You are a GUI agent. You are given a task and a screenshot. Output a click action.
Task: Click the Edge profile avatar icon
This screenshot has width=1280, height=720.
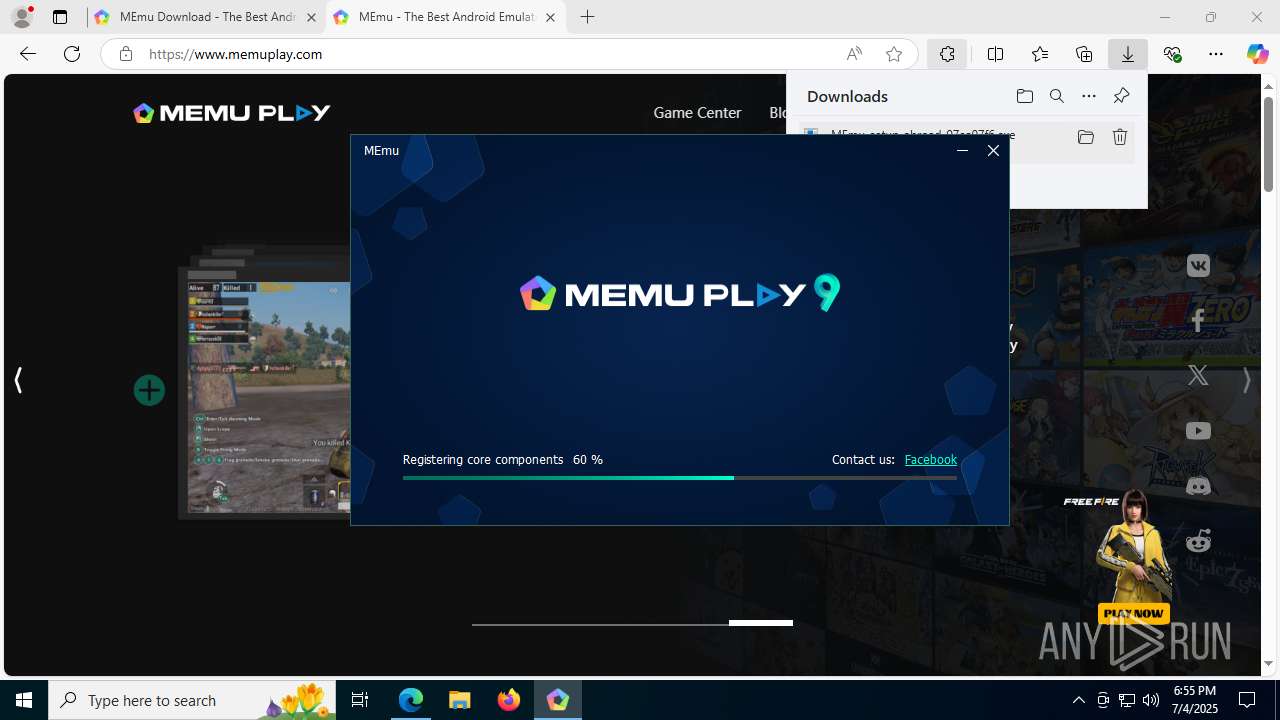[x=22, y=17]
